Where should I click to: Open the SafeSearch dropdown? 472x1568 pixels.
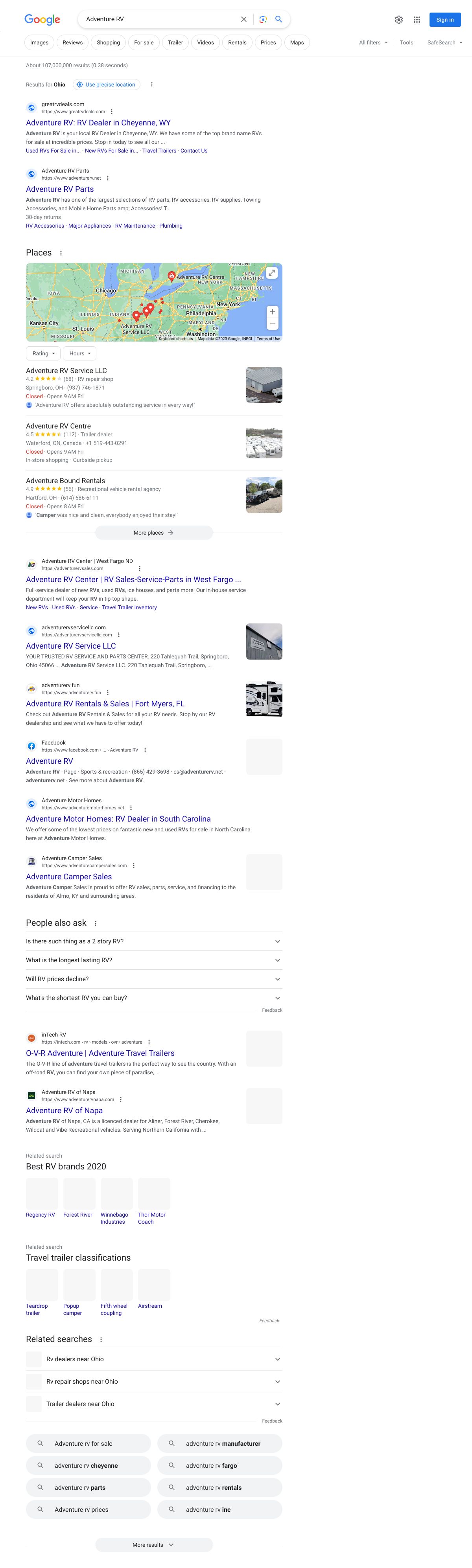tap(444, 42)
